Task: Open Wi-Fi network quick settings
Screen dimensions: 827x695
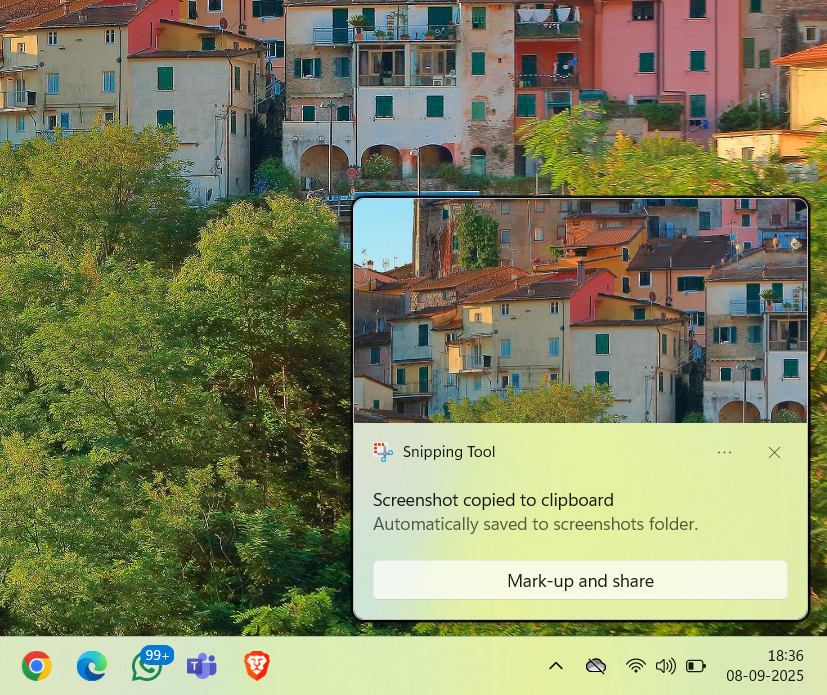Action: point(636,666)
